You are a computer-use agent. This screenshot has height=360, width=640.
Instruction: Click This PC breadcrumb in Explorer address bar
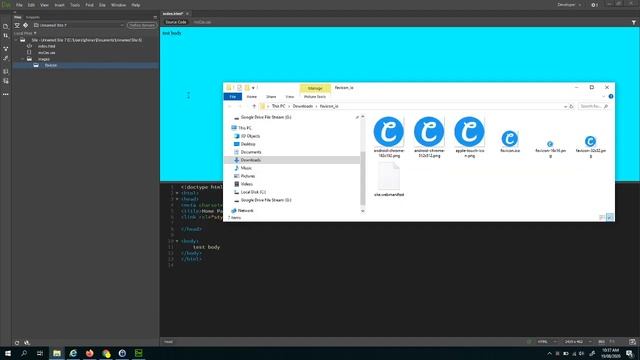[x=279, y=106]
